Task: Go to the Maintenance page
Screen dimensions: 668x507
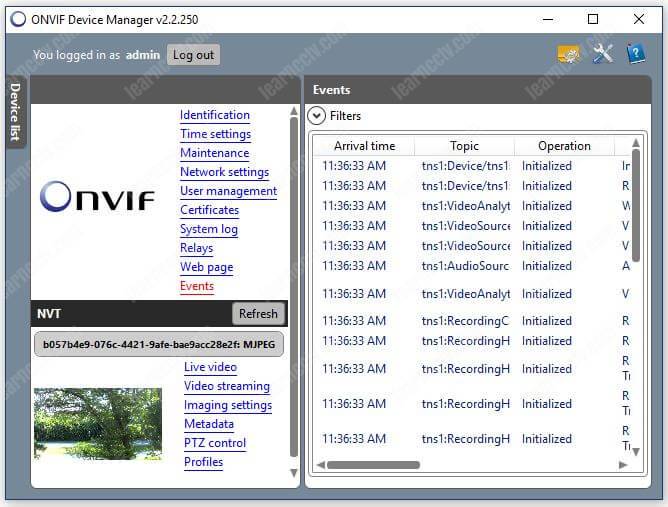Action: click(215, 153)
